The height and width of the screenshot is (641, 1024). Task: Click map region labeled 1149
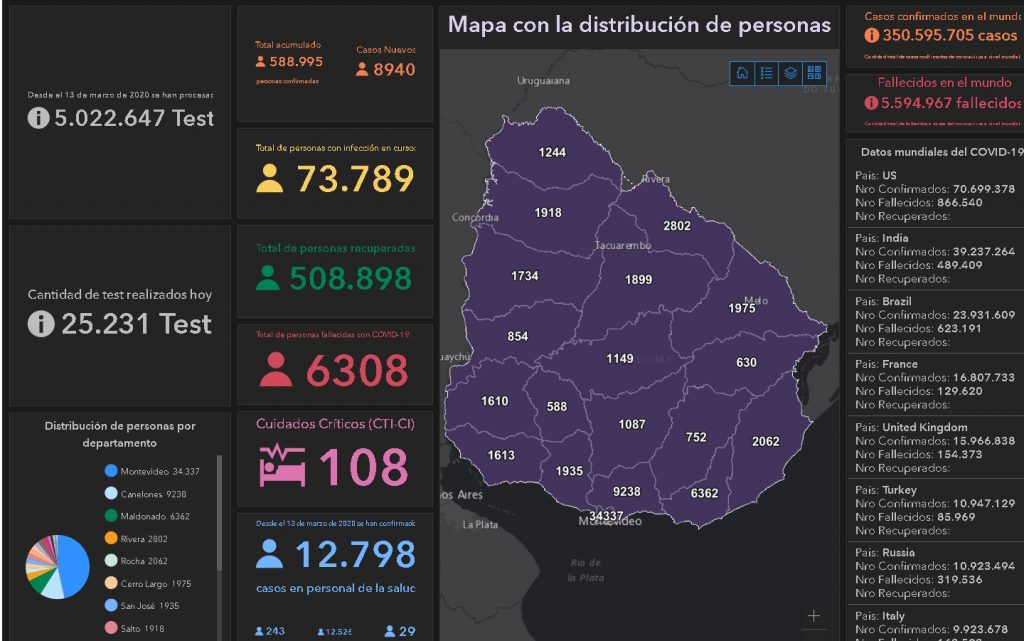[619, 358]
